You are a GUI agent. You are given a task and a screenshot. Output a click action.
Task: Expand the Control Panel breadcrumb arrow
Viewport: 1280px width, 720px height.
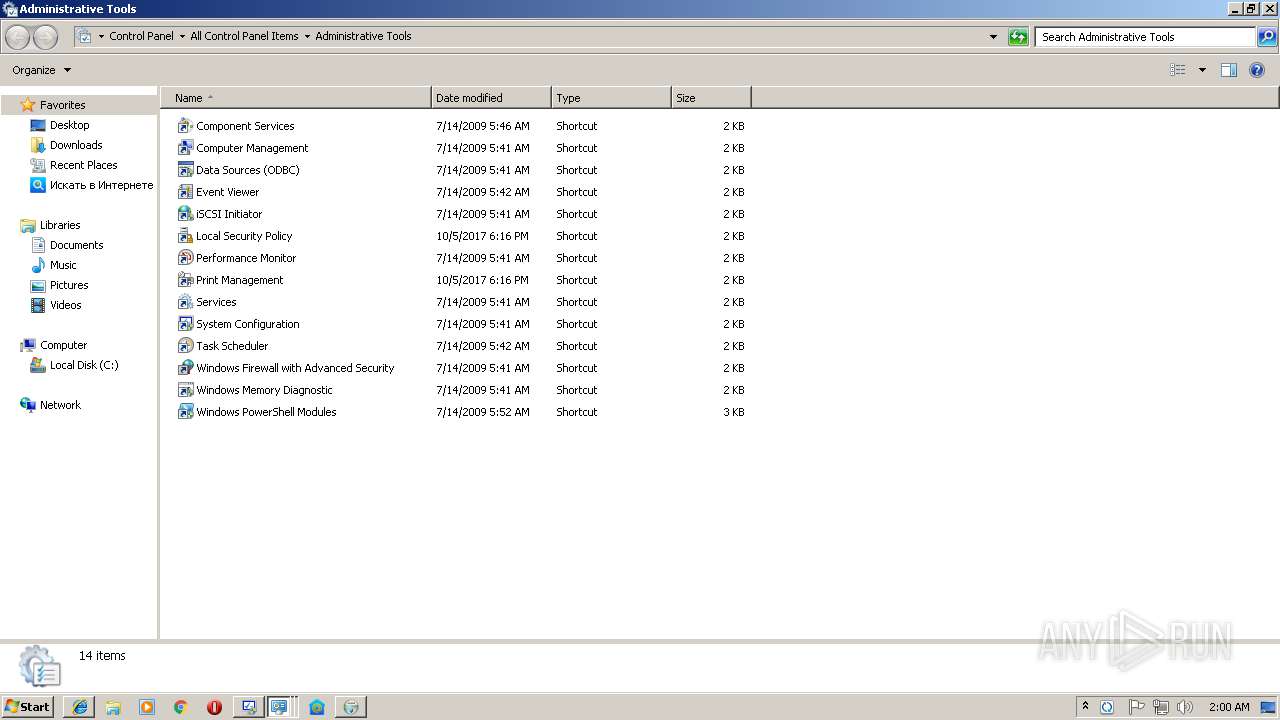point(182,36)
